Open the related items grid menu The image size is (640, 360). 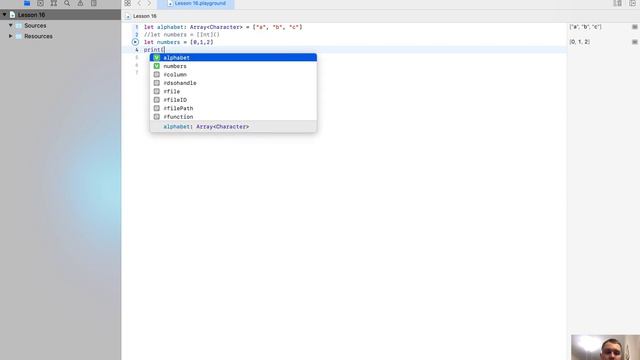[128, 3]
